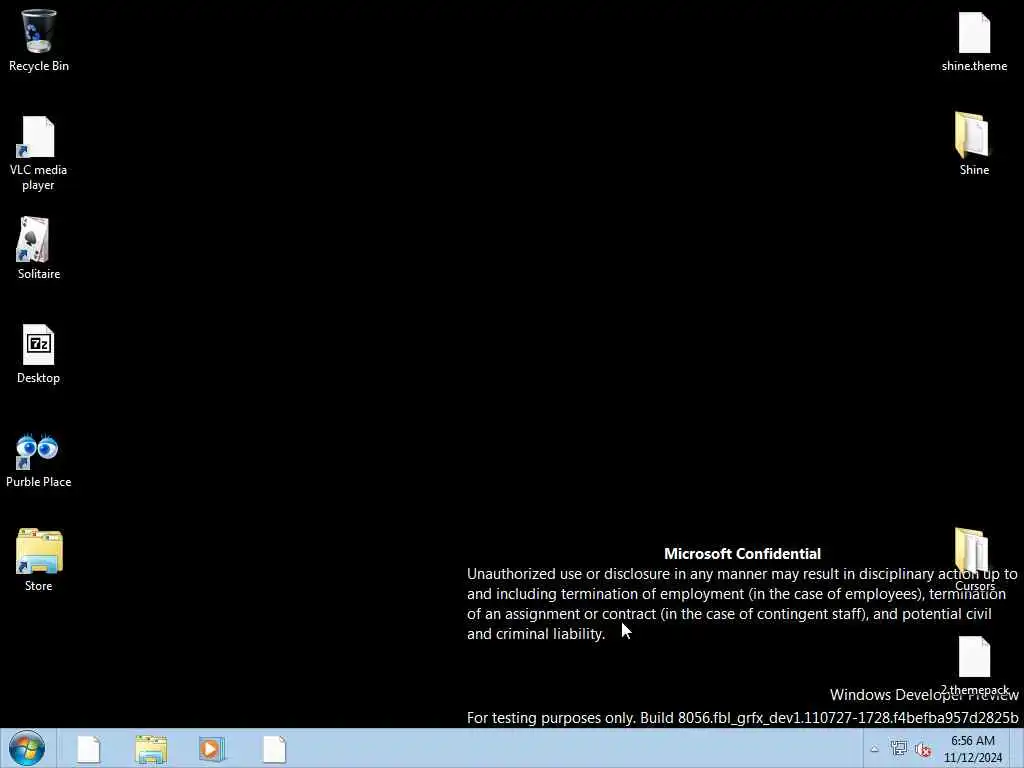Select the 2.themepack file icon
This screenshot has height=768, width=1024.
point(974,665)
